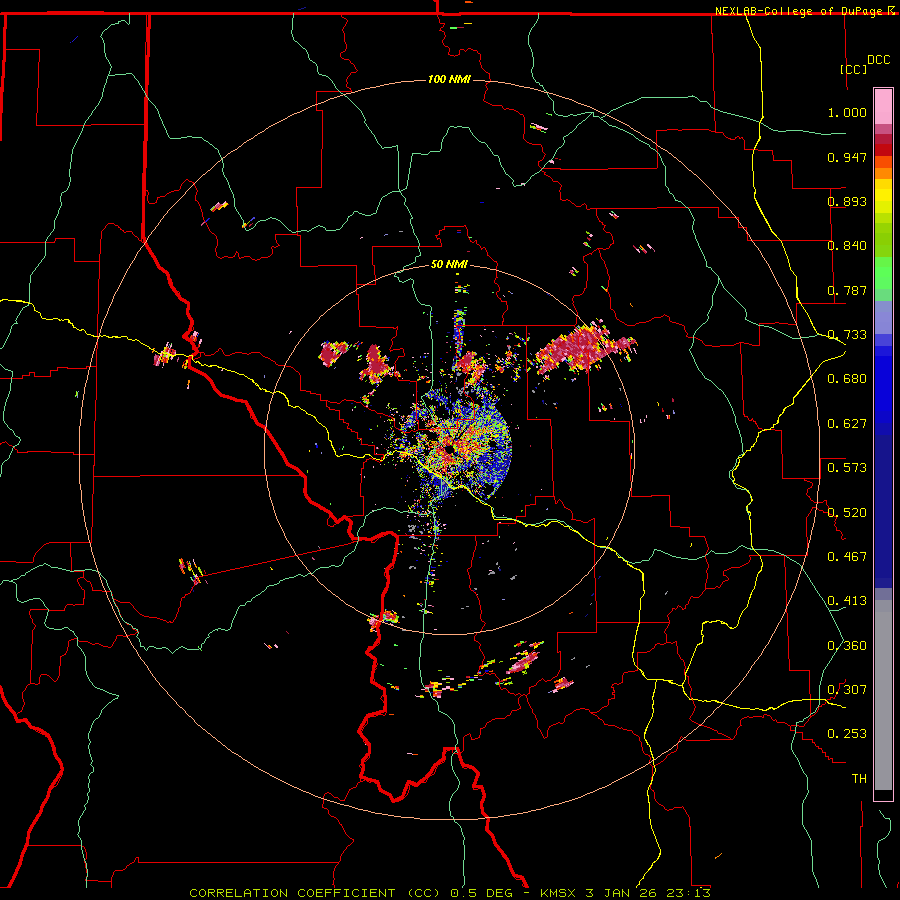
Task: Click the 0.947 color scale value
Action: point(847,157)
